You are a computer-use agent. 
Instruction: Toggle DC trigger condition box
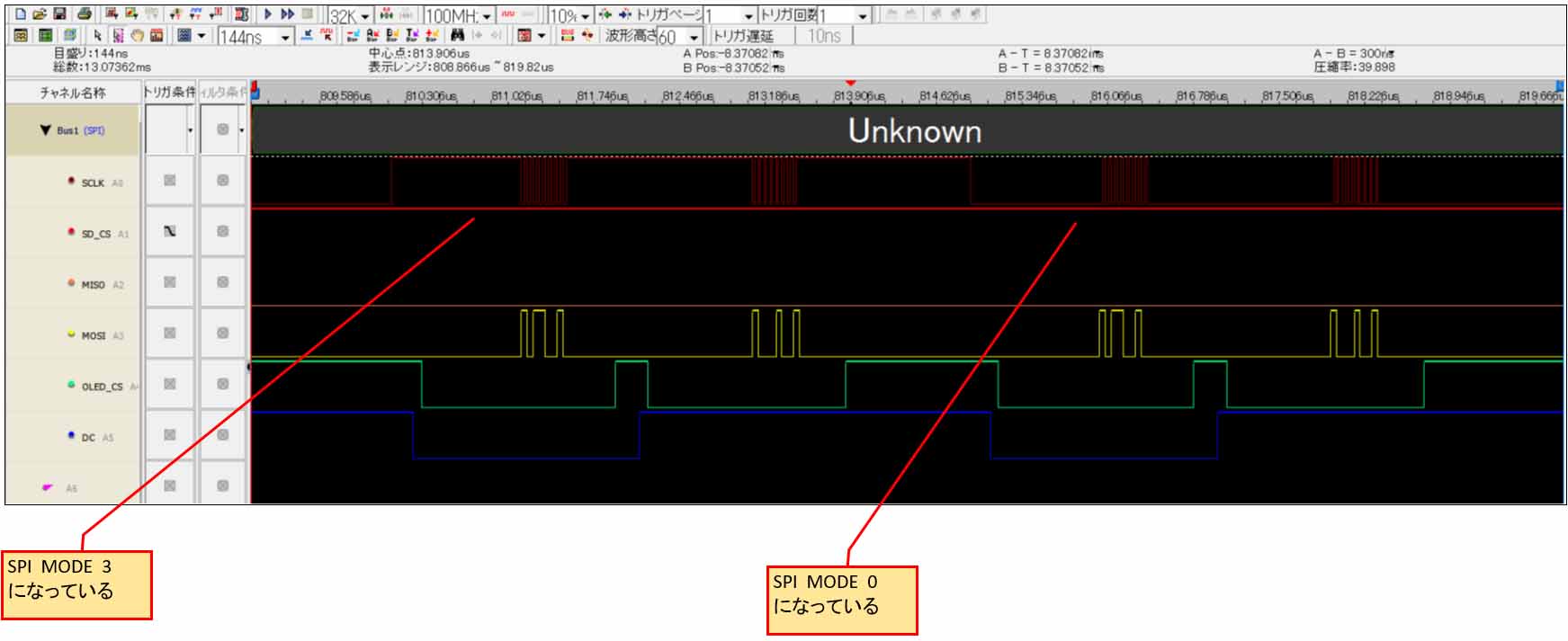click(x=169, y=435)
